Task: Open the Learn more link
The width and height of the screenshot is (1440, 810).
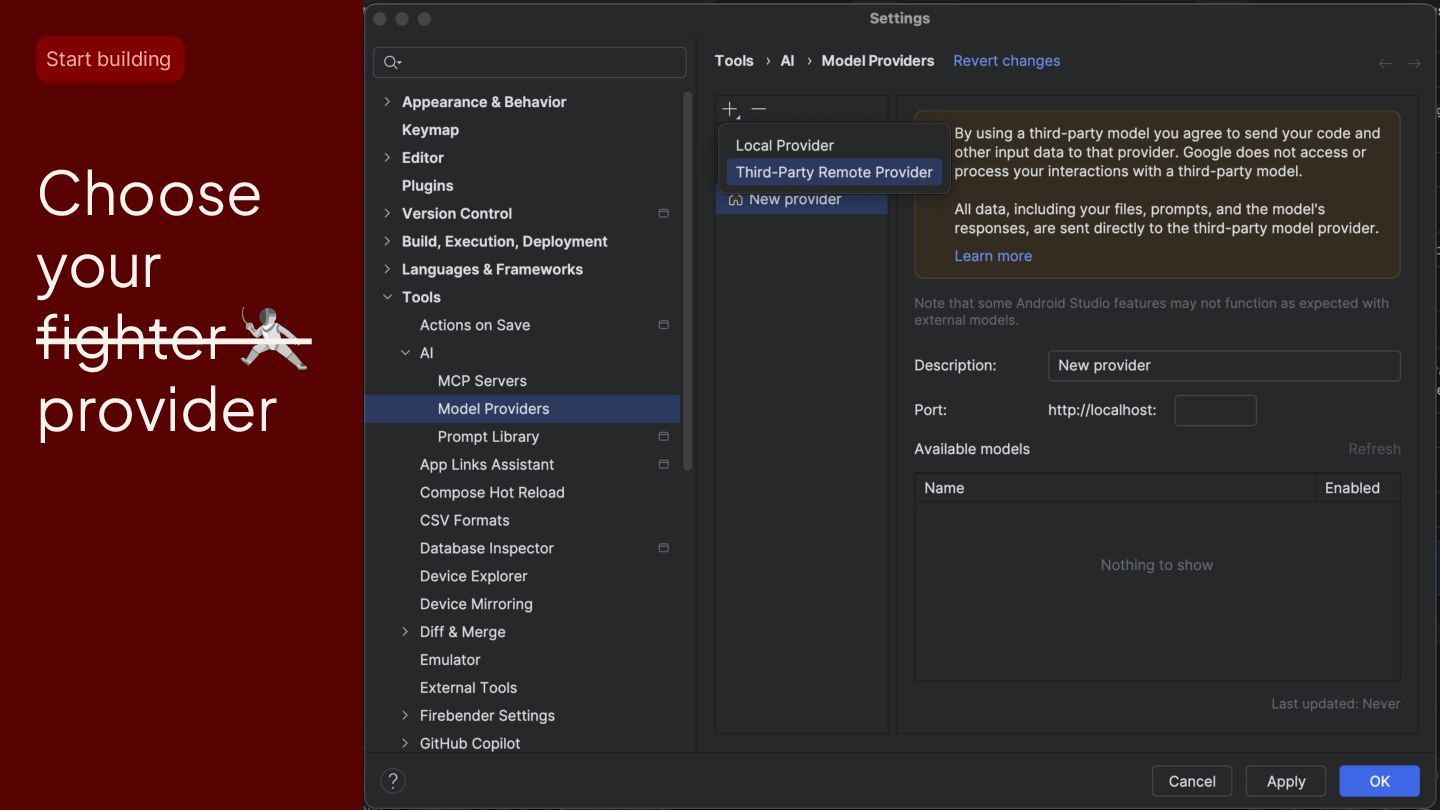Action: click(x=993, y=256)
